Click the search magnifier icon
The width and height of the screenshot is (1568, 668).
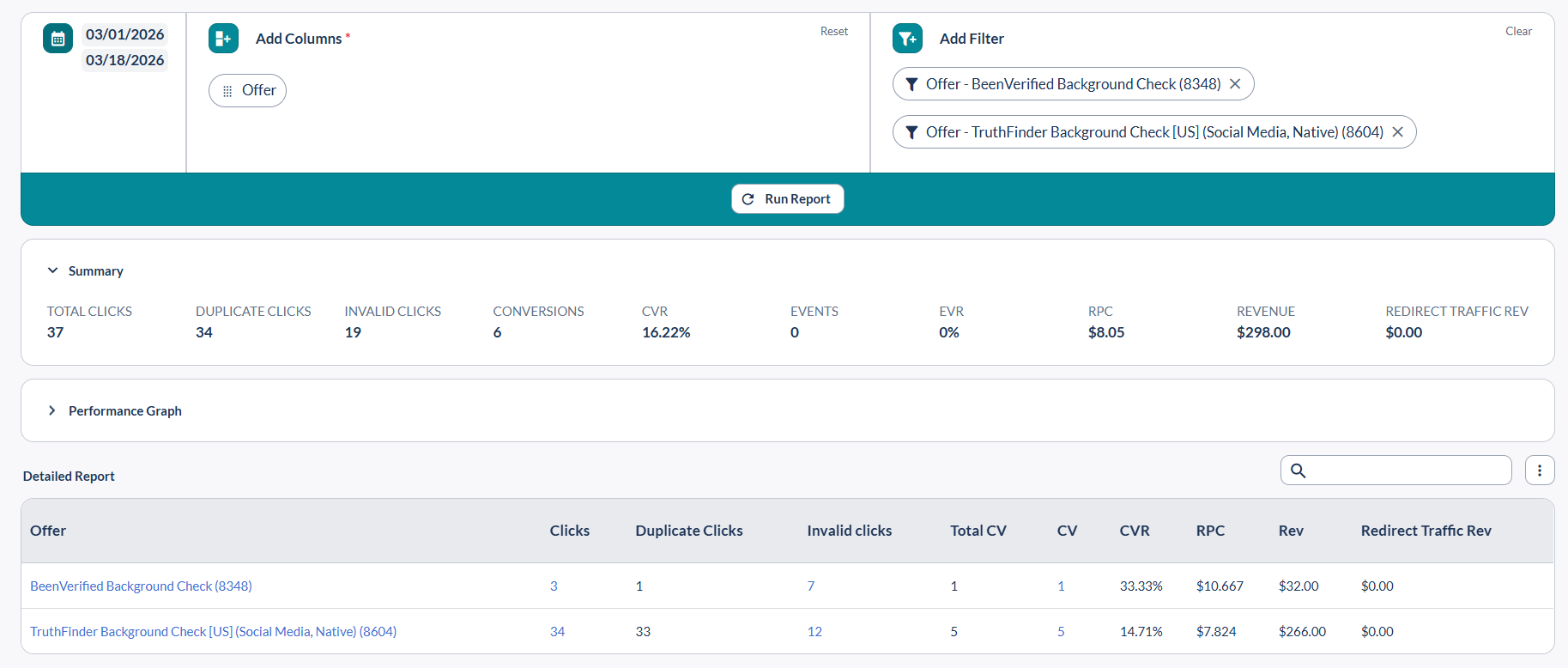click(1299, 471)
